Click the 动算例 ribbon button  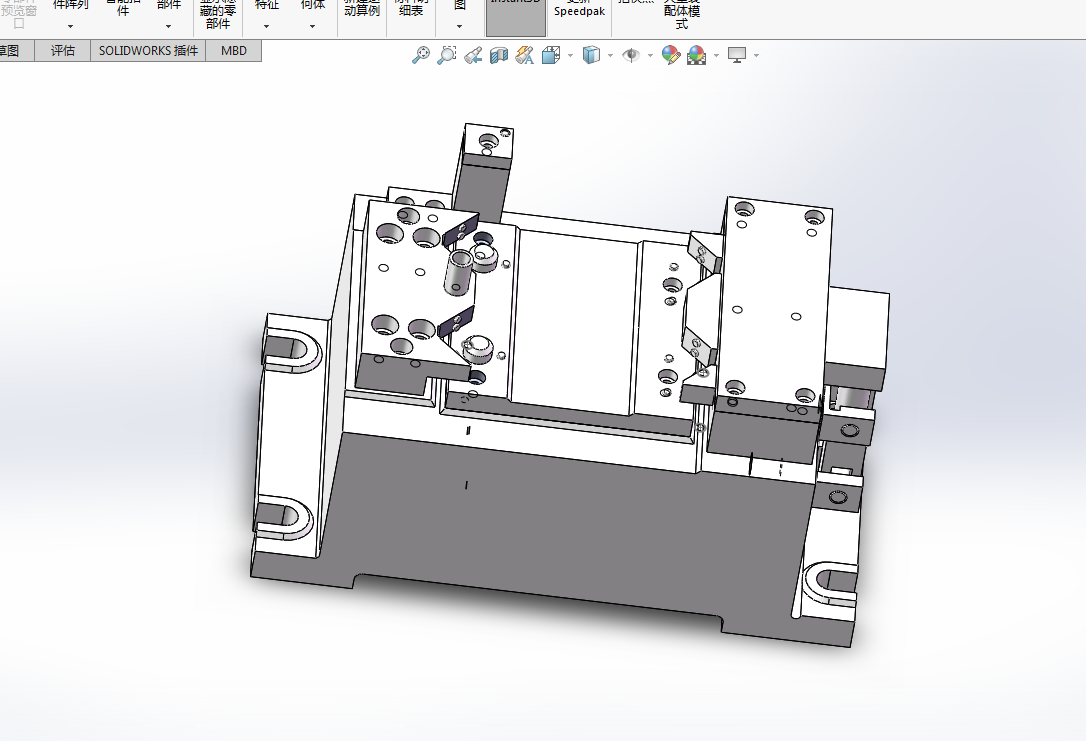(x=362, y=10)
